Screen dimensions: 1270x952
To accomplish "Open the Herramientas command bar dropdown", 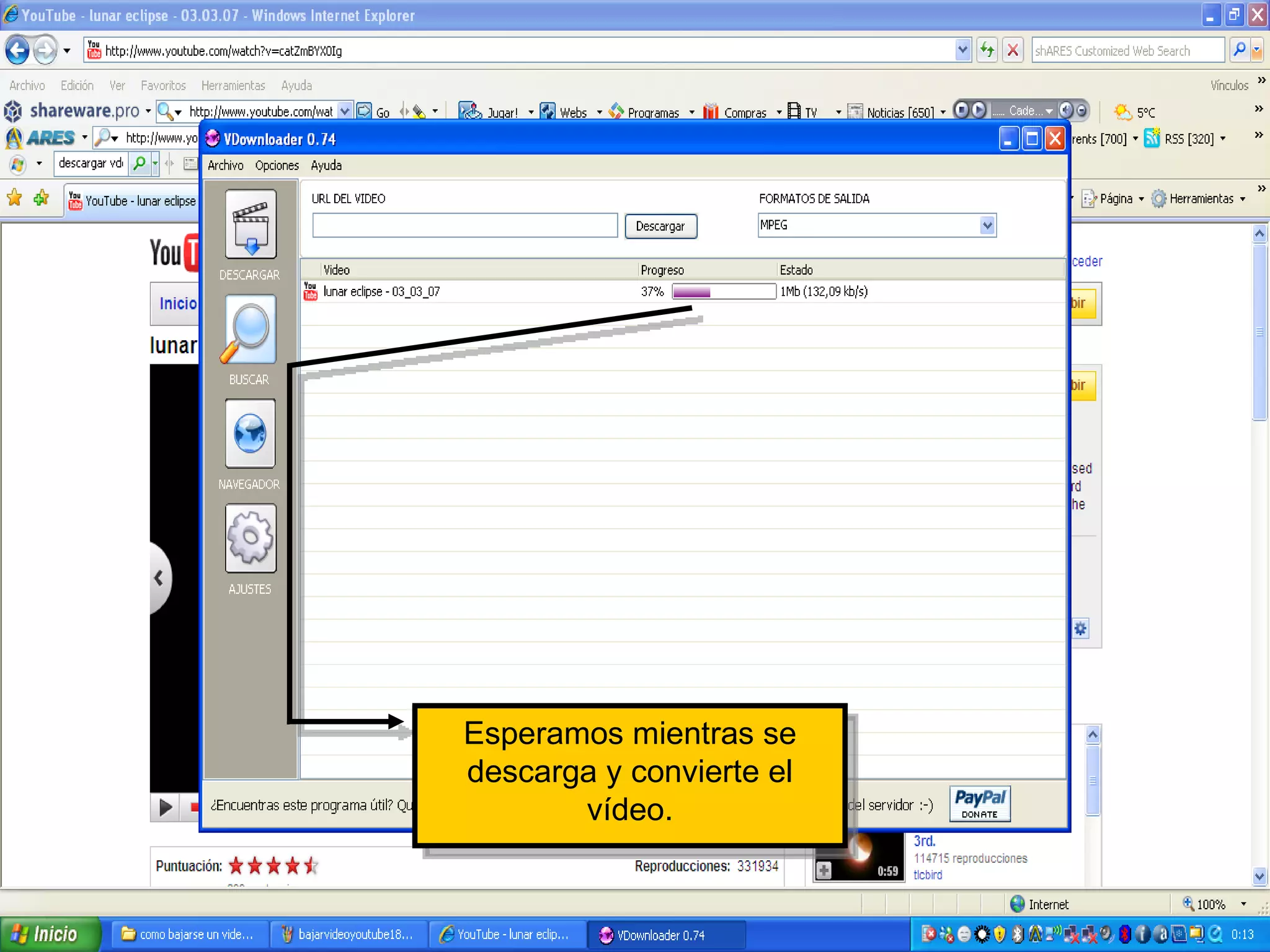I will 1199,198.
